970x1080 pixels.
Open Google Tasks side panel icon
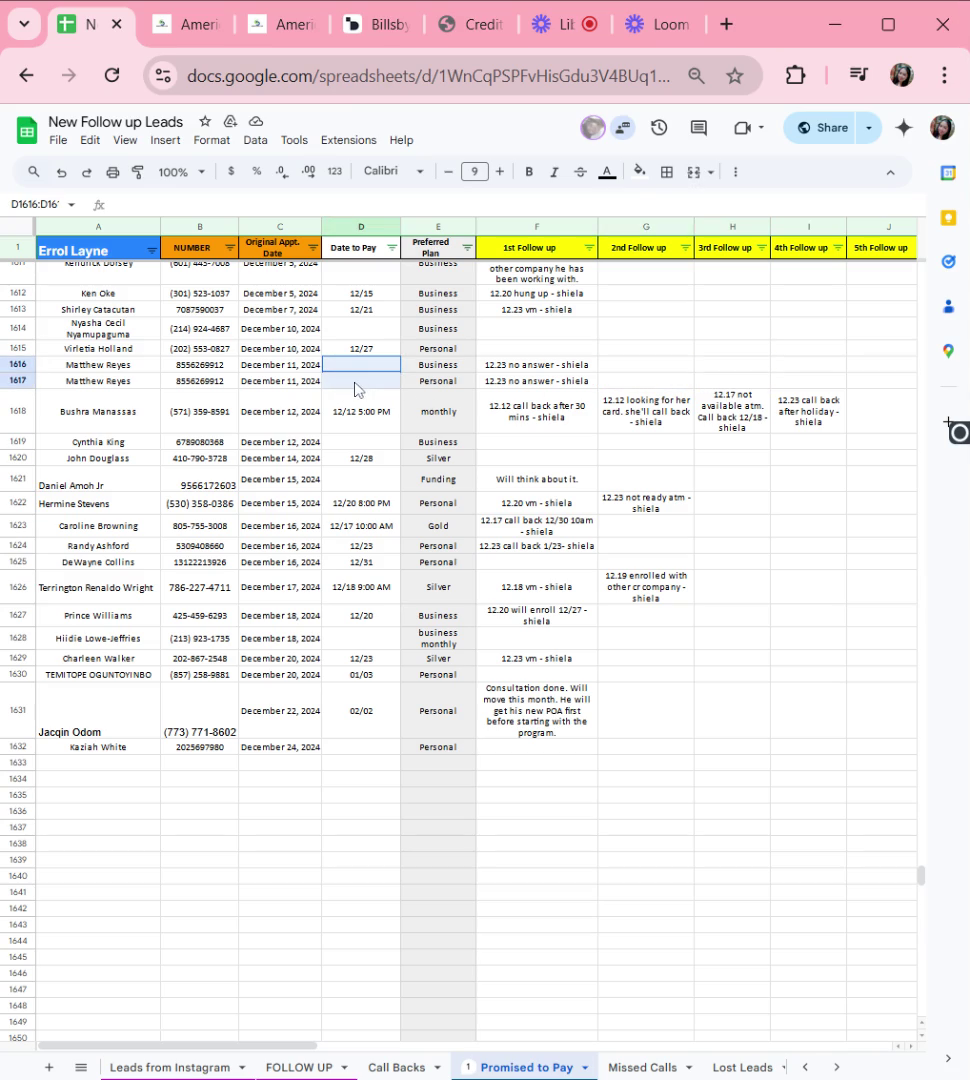948,262
